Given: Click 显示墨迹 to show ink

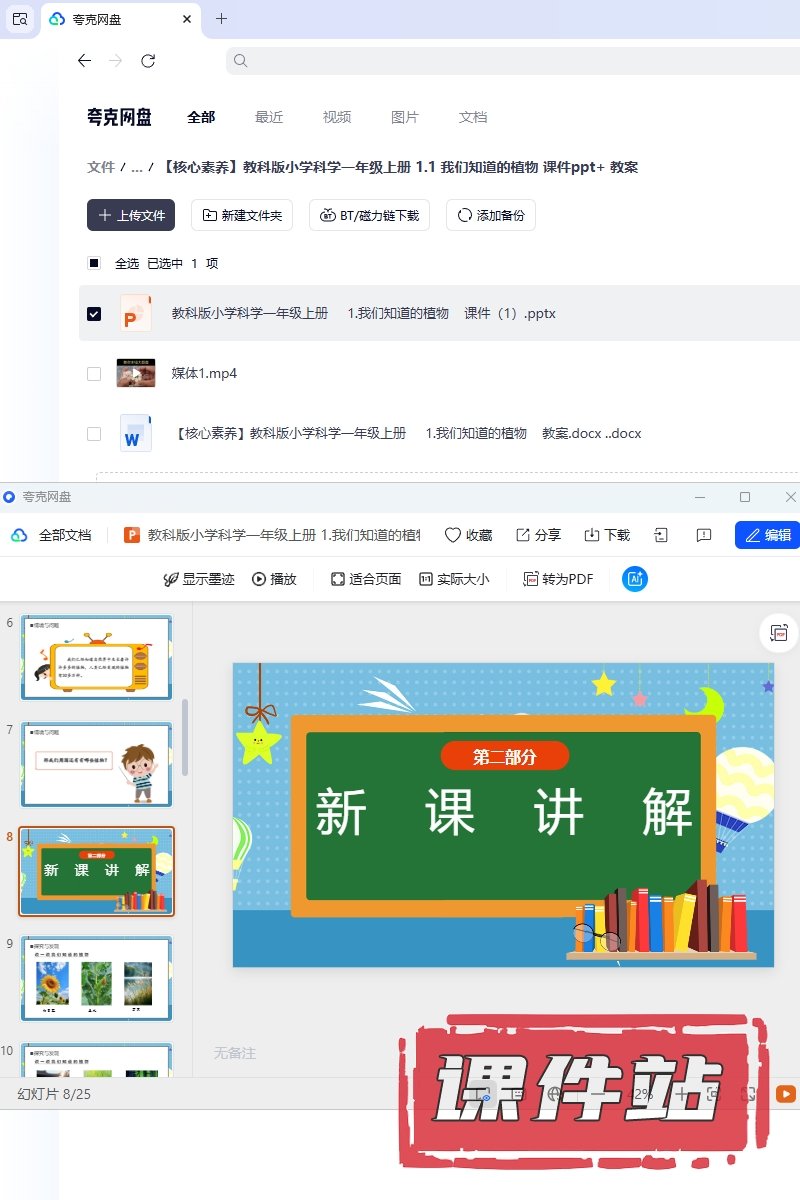Looking at the screenshot, I should click(199, 579).
